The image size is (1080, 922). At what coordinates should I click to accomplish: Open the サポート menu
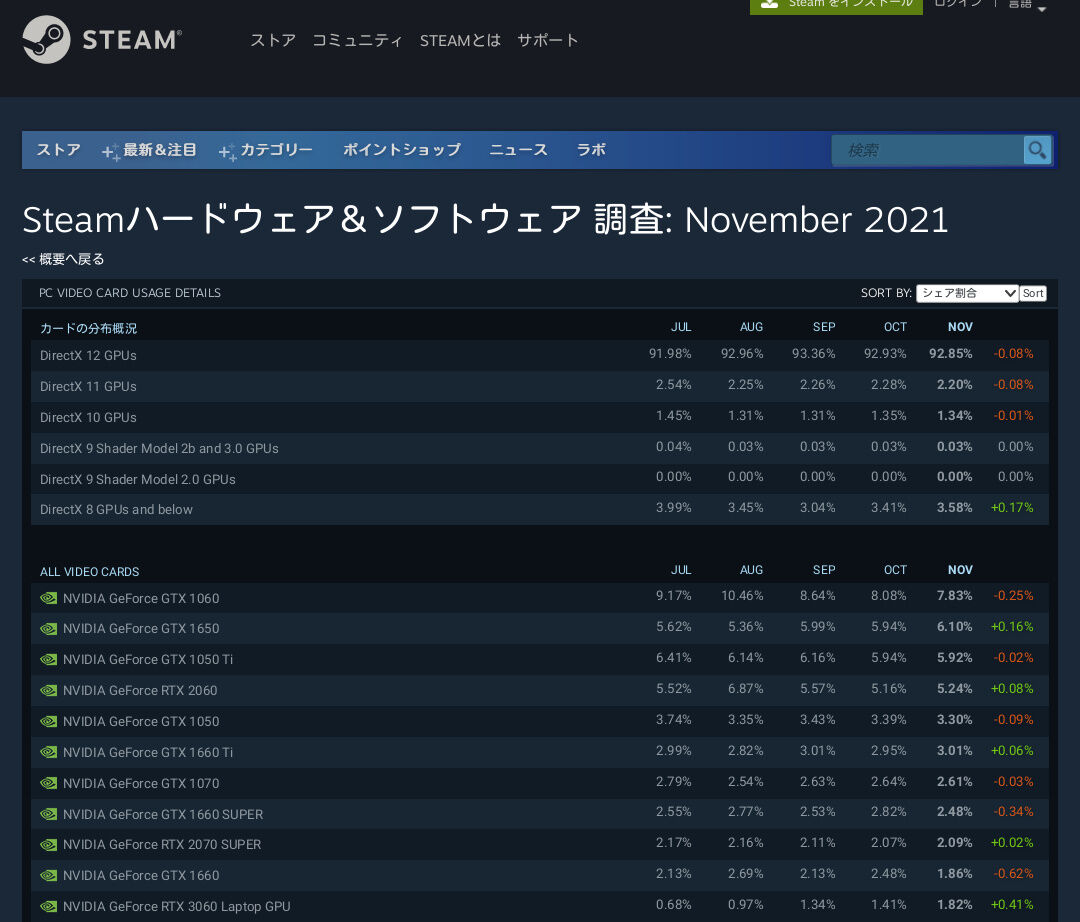[548, 41]
